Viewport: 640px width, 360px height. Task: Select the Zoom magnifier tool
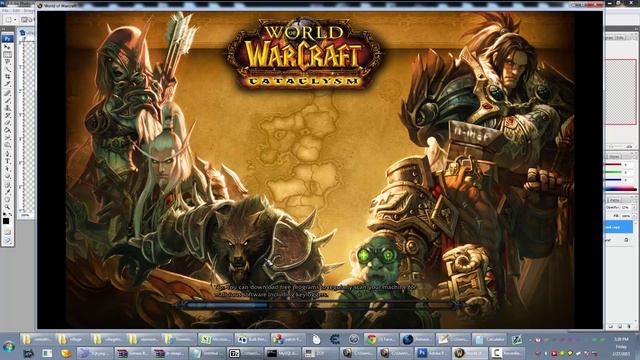(7, 207)
